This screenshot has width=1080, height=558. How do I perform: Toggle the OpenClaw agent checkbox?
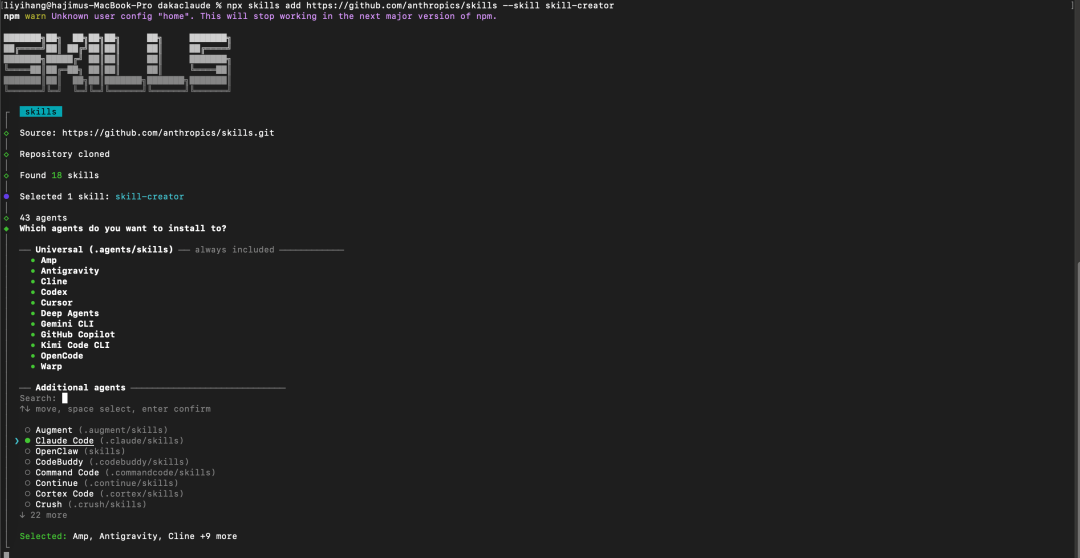point(28,451)
